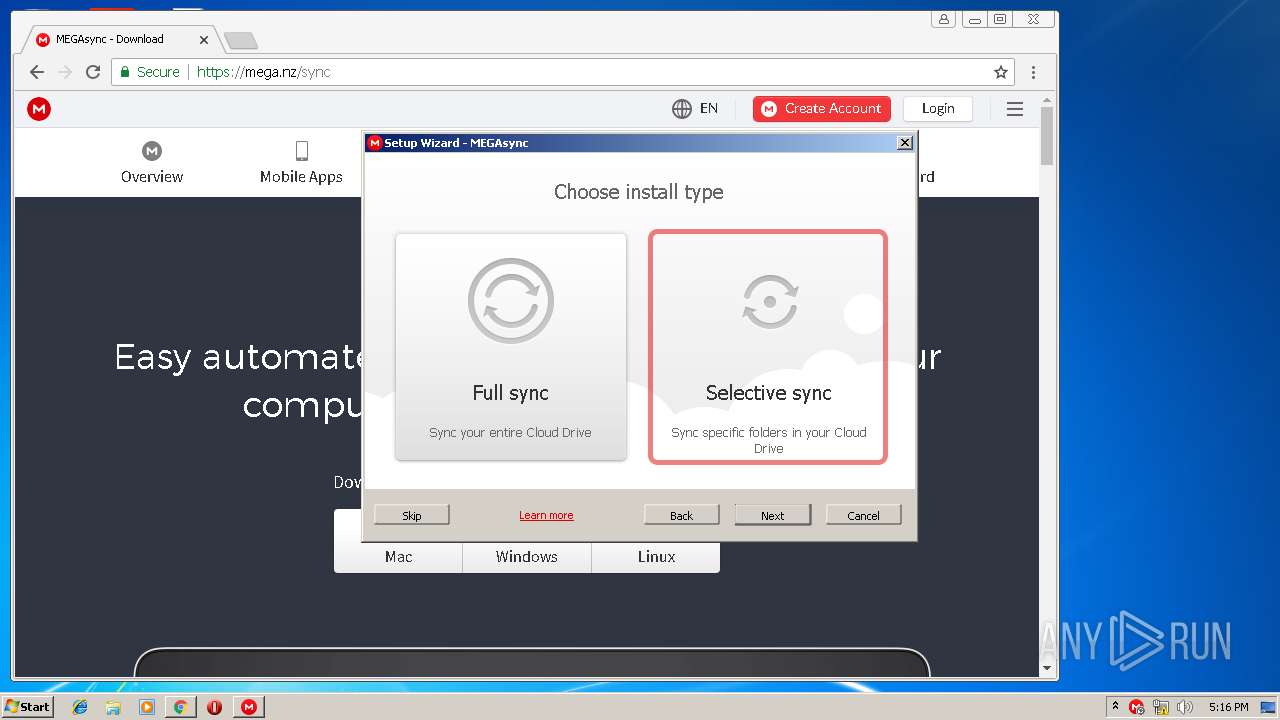Switch to Chrome in the taskbar
Screen dimensions: 1280x720
(x=180, y=707)
